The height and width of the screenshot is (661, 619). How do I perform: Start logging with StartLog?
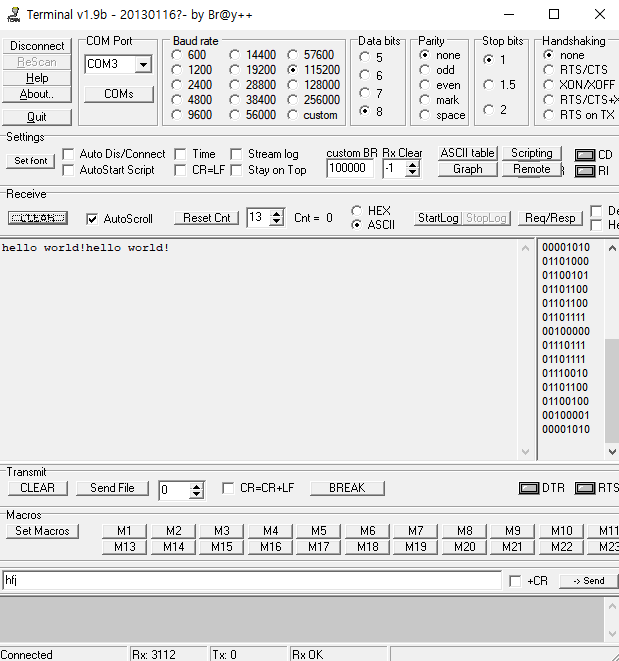tap(438, 218)
